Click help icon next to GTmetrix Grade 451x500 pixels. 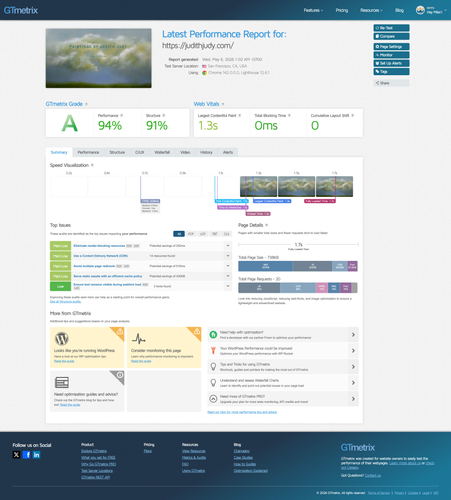[86, 104]
